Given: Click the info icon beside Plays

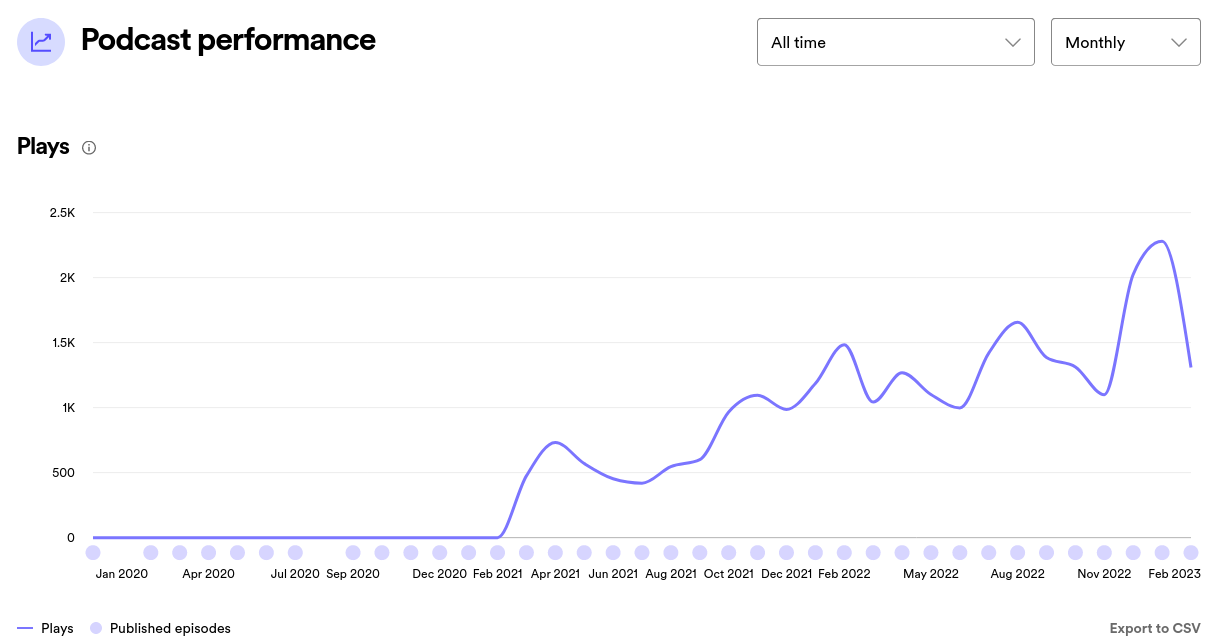Looking at the screenshot, I should click(89, 148).
